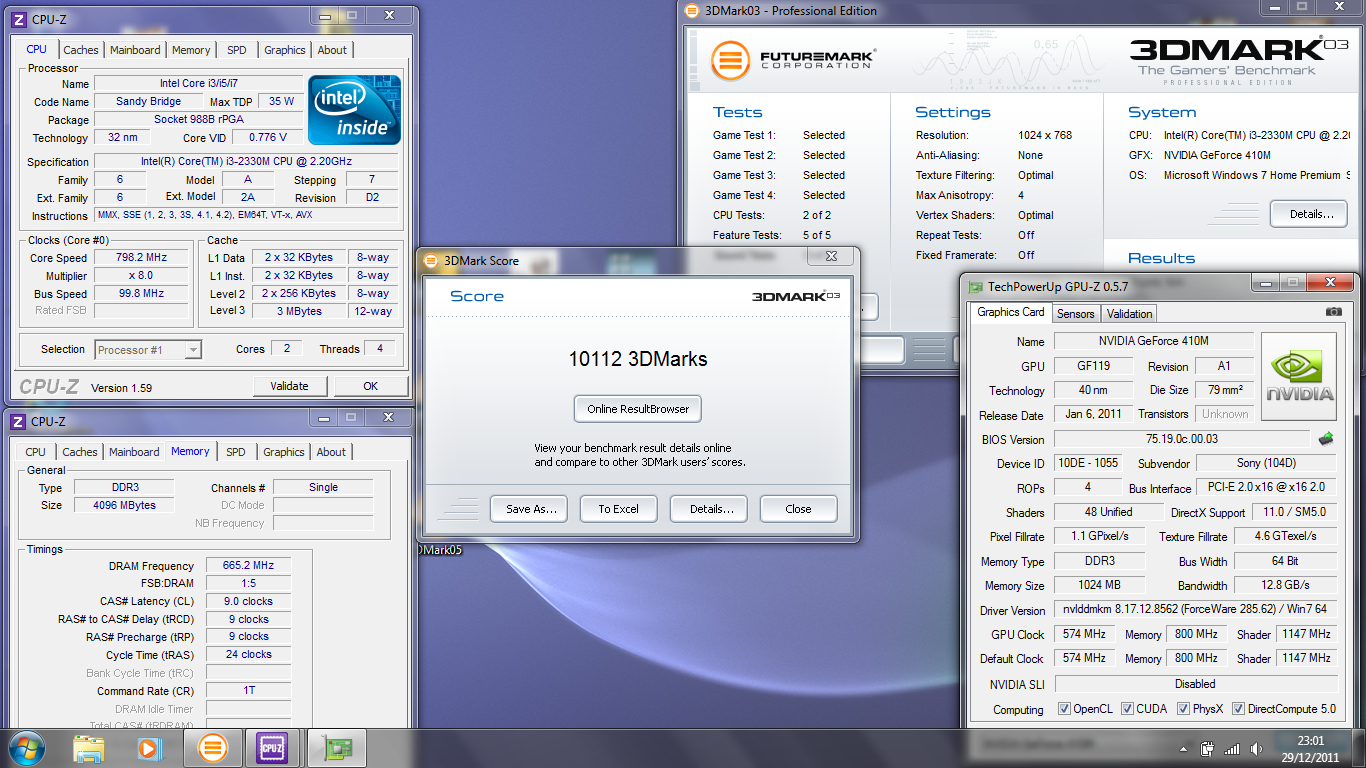1366x768 pixels.
Task: Click the Intel inside logo in CPU-Z
Action: click(354, 110)
